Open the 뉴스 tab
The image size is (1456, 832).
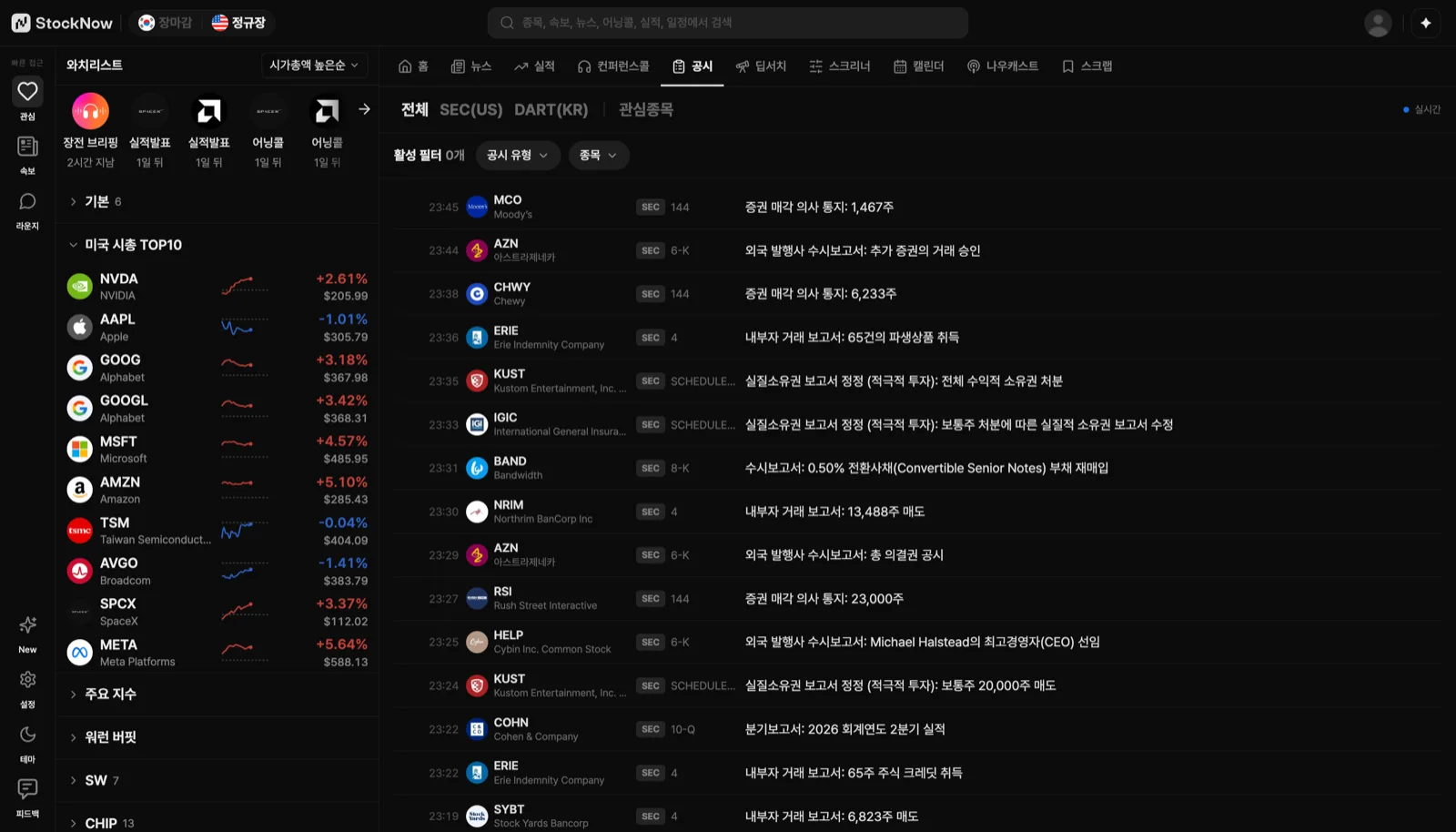471,66
